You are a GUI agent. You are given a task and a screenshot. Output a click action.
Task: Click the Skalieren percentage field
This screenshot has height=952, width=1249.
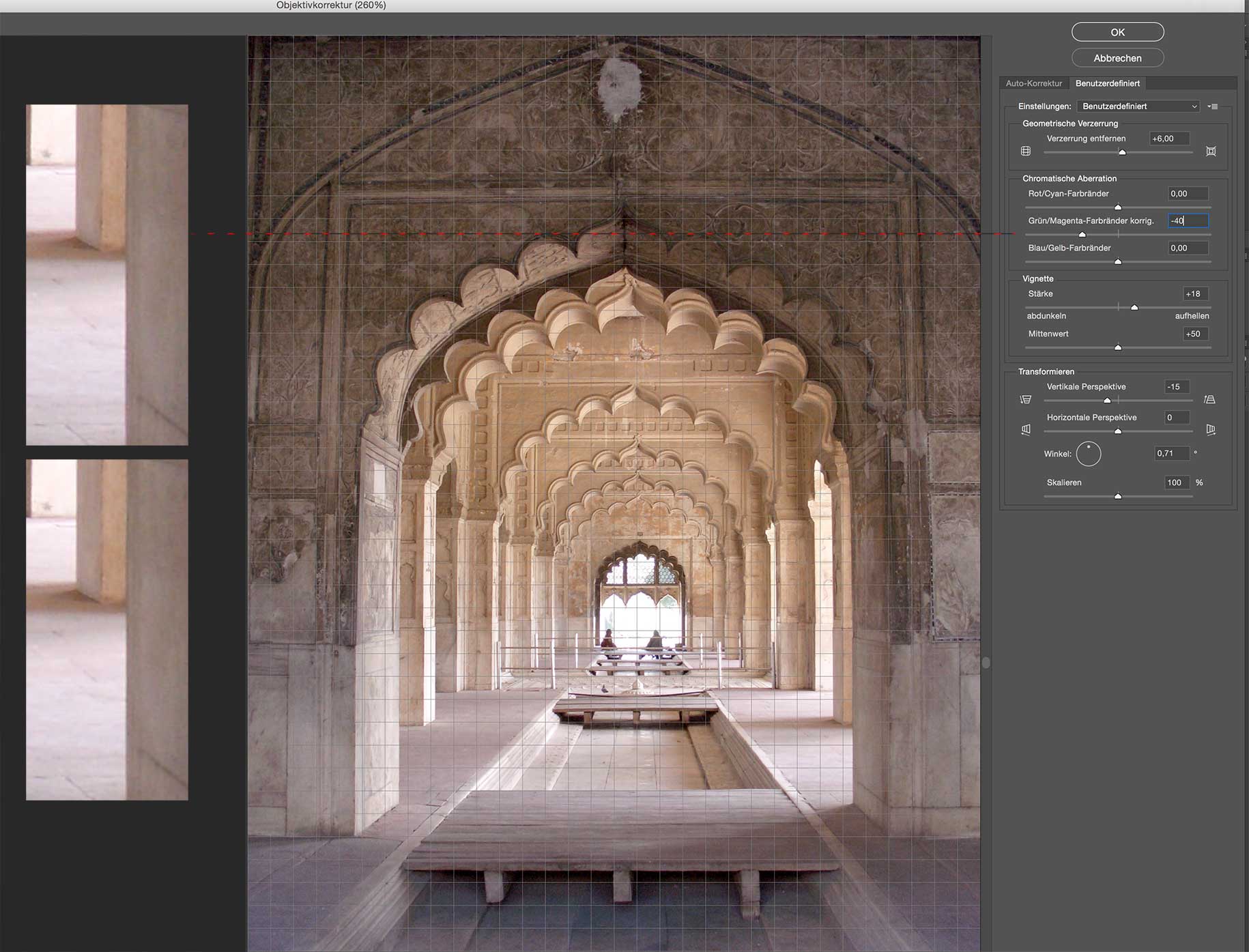1177,482
